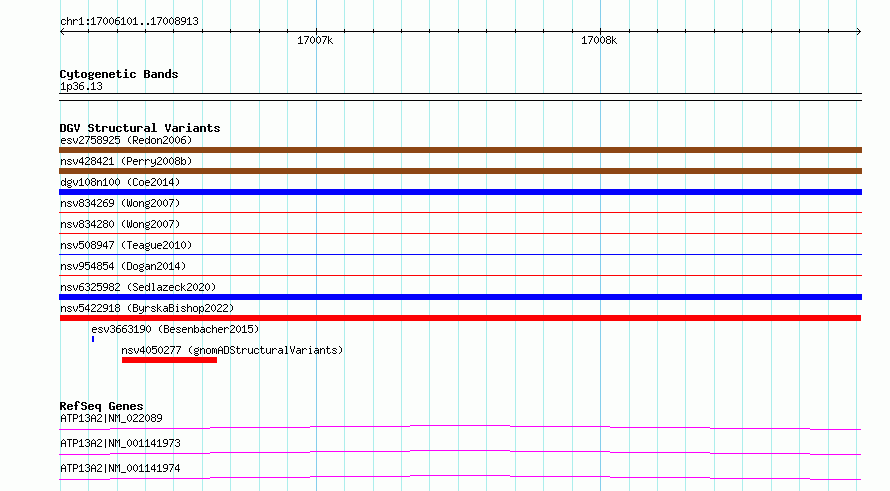890x491 pixels.
Task: Open the esv3663190 (Besenbacher2015) variant
Action: click(x=175, y=329)
